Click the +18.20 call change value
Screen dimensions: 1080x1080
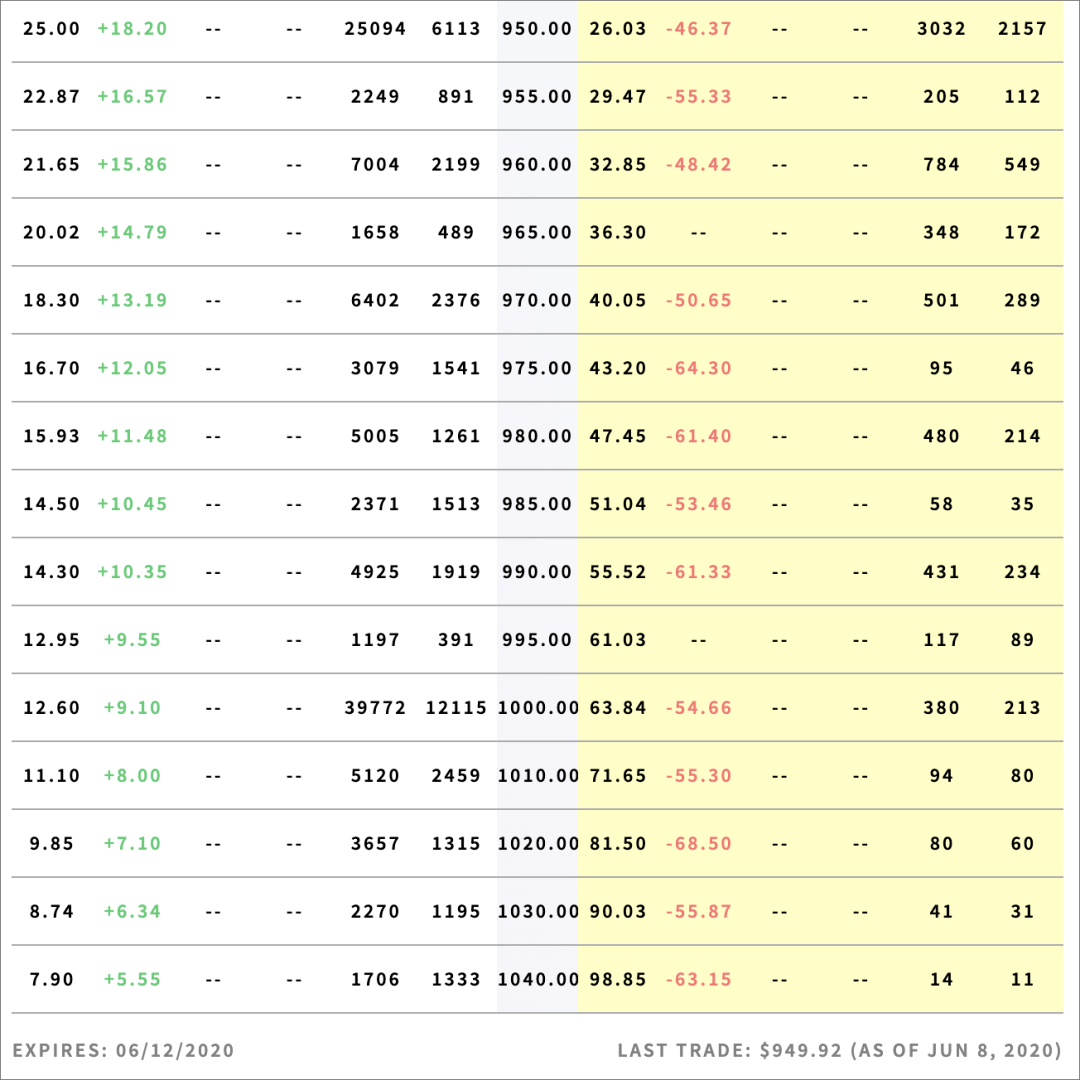[x=132, y=29]
